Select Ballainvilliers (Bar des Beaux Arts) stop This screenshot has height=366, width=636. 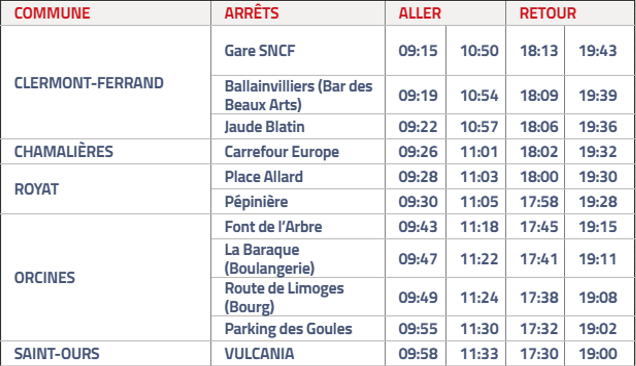coord(299,95)
